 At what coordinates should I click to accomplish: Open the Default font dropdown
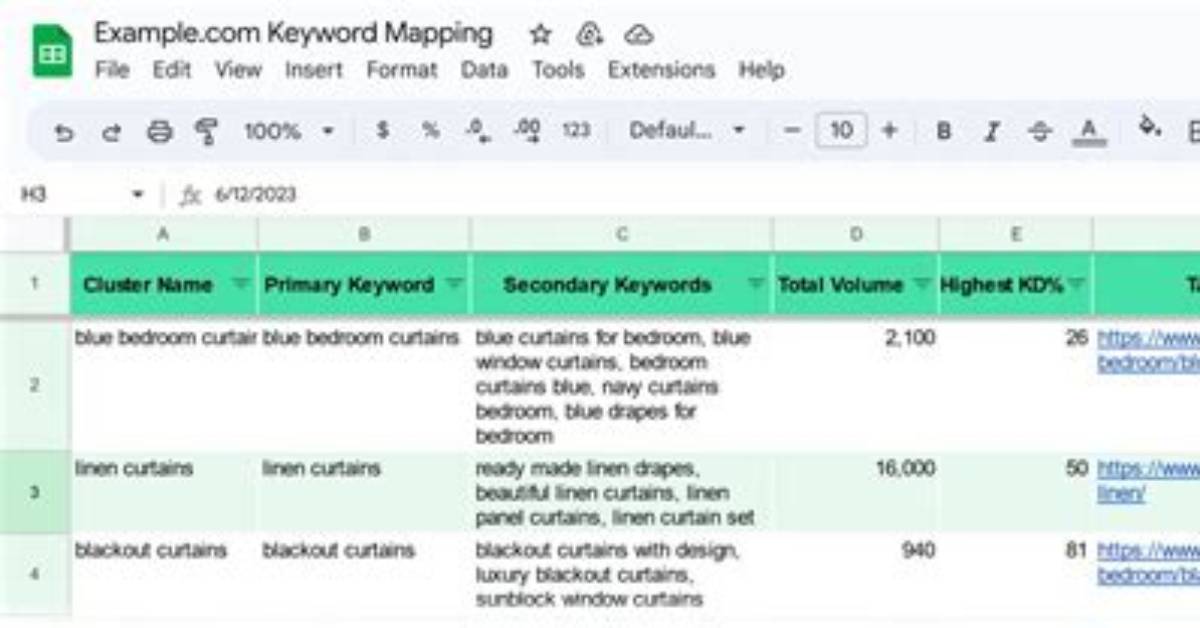pyautogui.click(x=687, y=131)
